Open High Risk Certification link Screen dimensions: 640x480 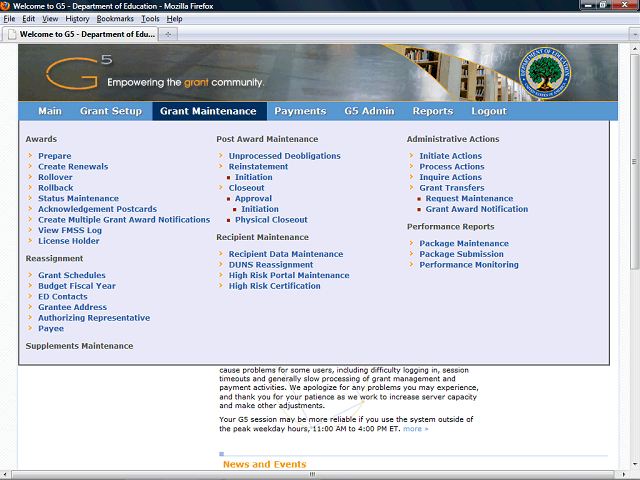pos(274,286)
